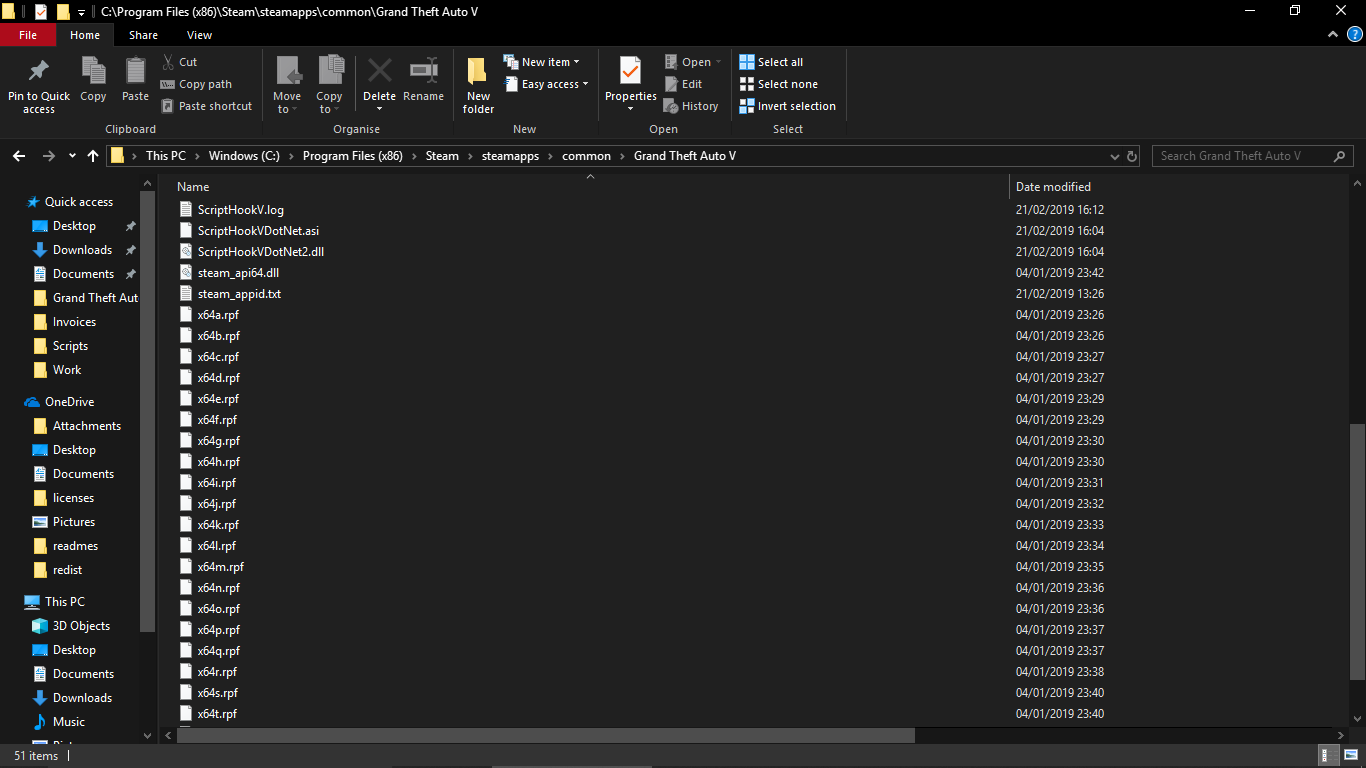
Task: Open Invoices in Quick access
Action: click(x=74, y=322)
